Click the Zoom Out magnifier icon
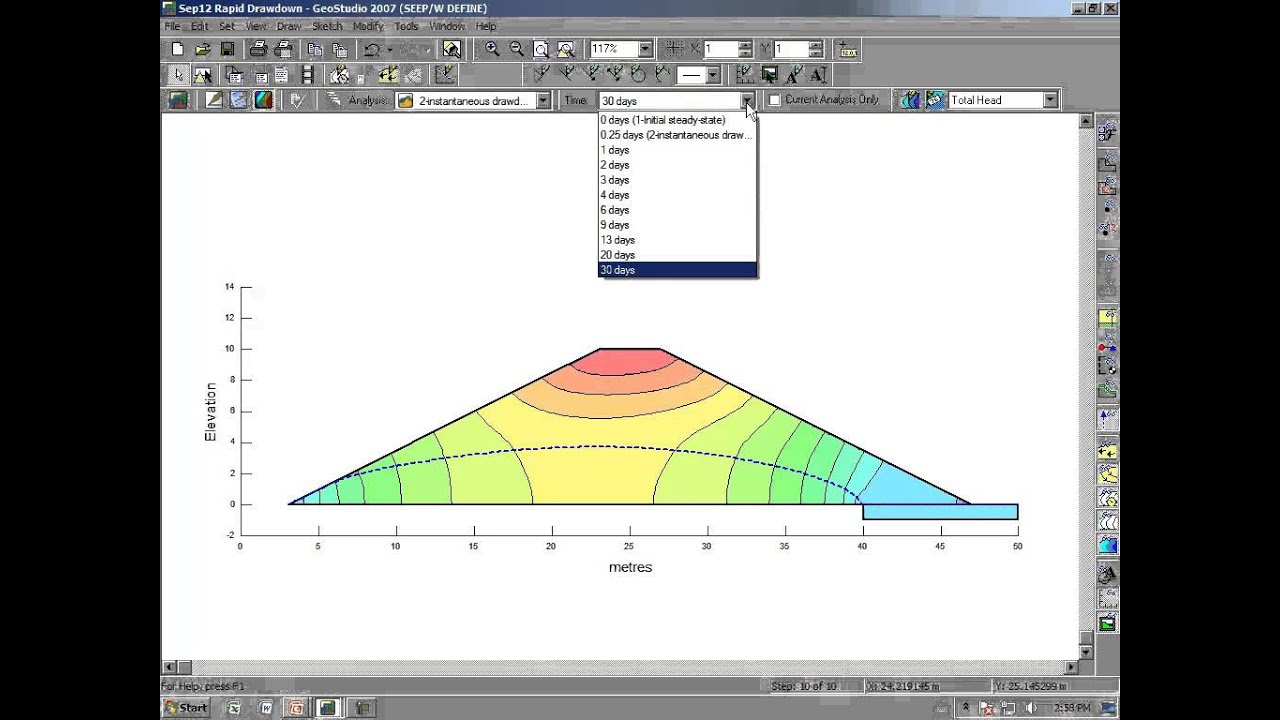This screenshot has height=720, width=1280. 517,49
